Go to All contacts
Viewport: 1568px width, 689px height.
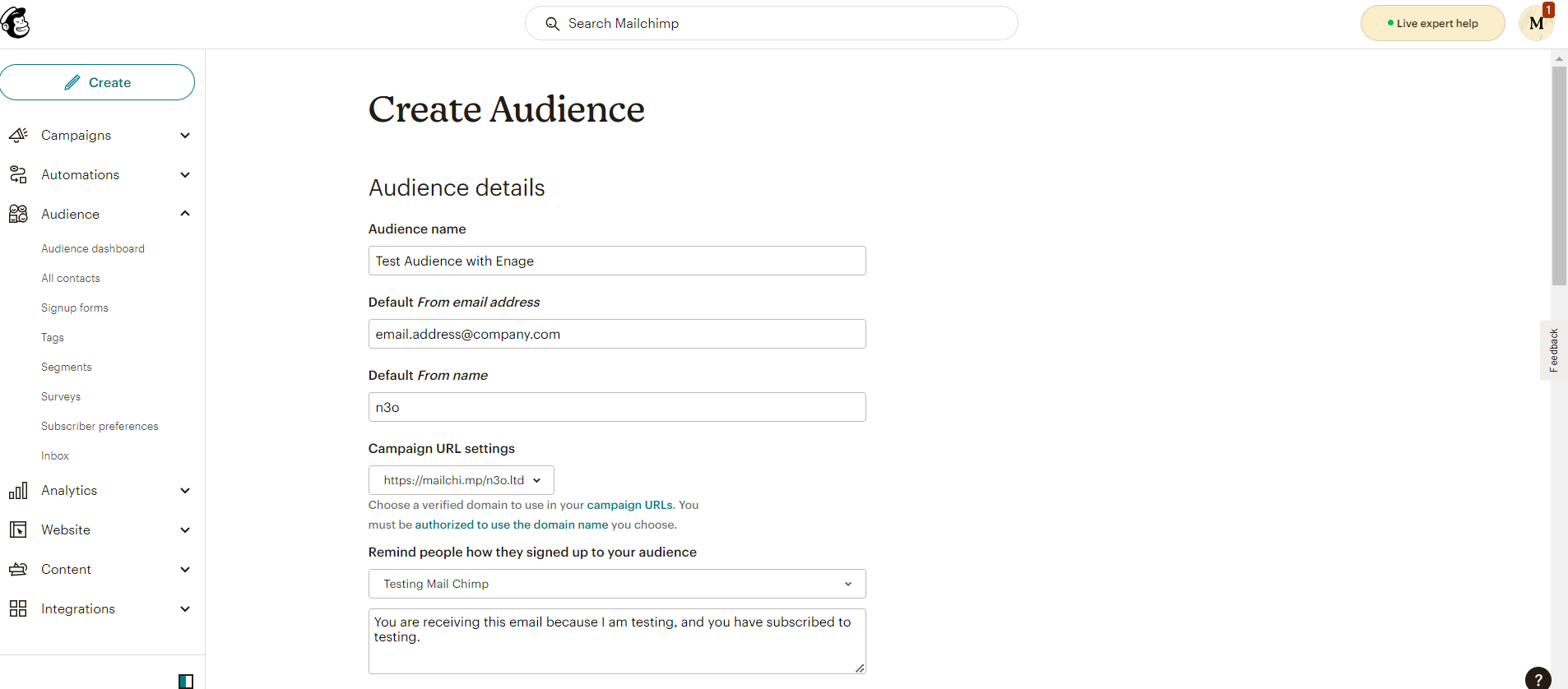click(x=71, y=278)
